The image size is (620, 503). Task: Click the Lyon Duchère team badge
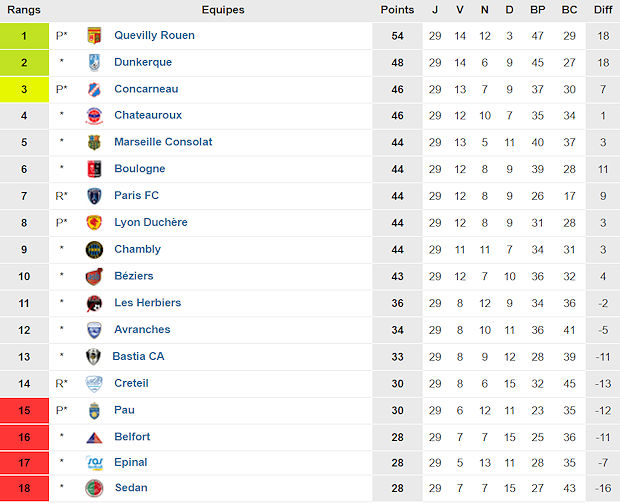pos(95,222)
